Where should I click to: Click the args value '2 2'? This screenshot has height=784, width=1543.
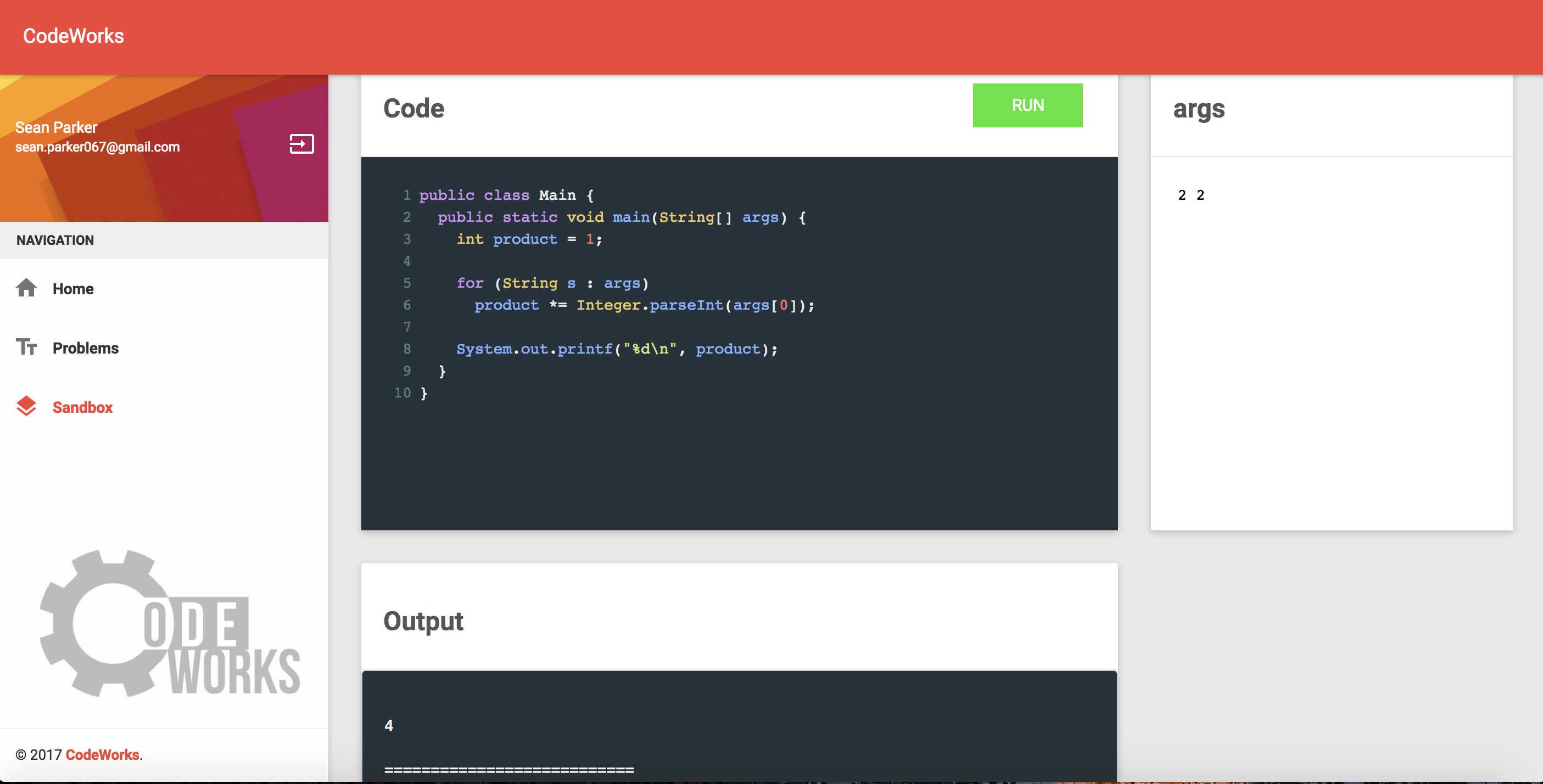(x=1191, y=195)
